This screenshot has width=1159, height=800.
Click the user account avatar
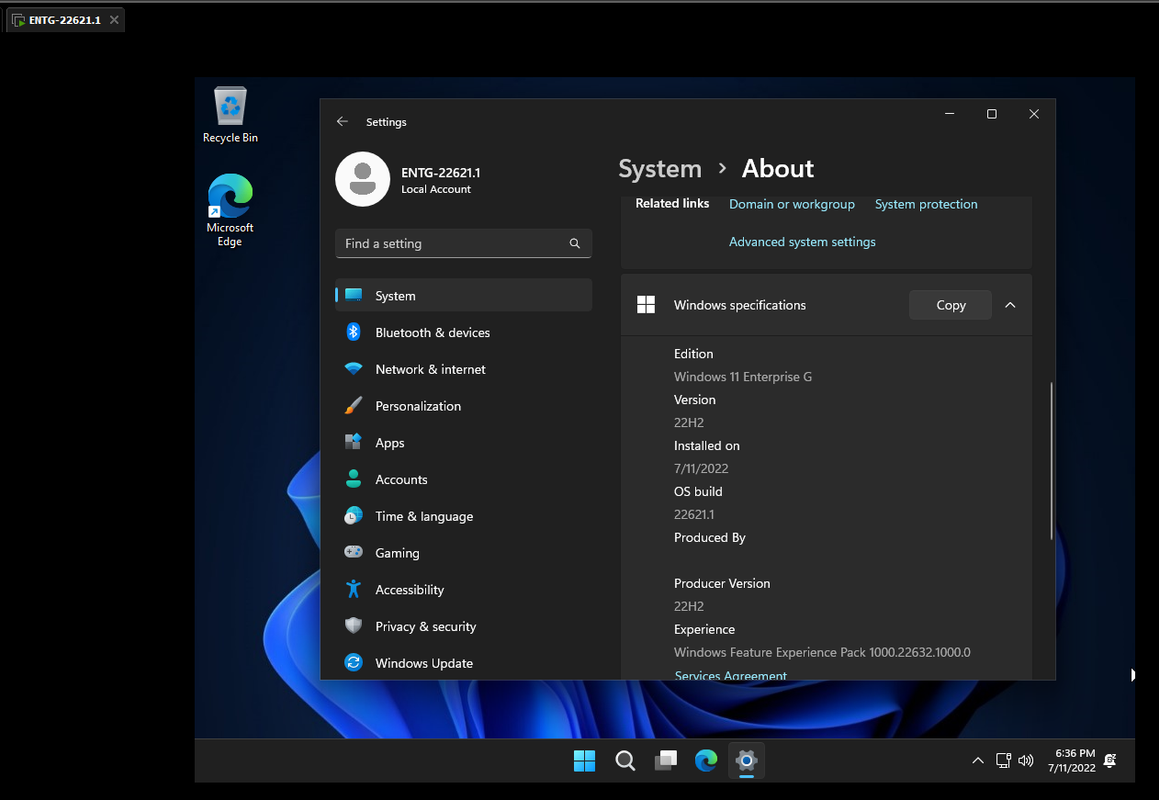click(x=362, y=180)
